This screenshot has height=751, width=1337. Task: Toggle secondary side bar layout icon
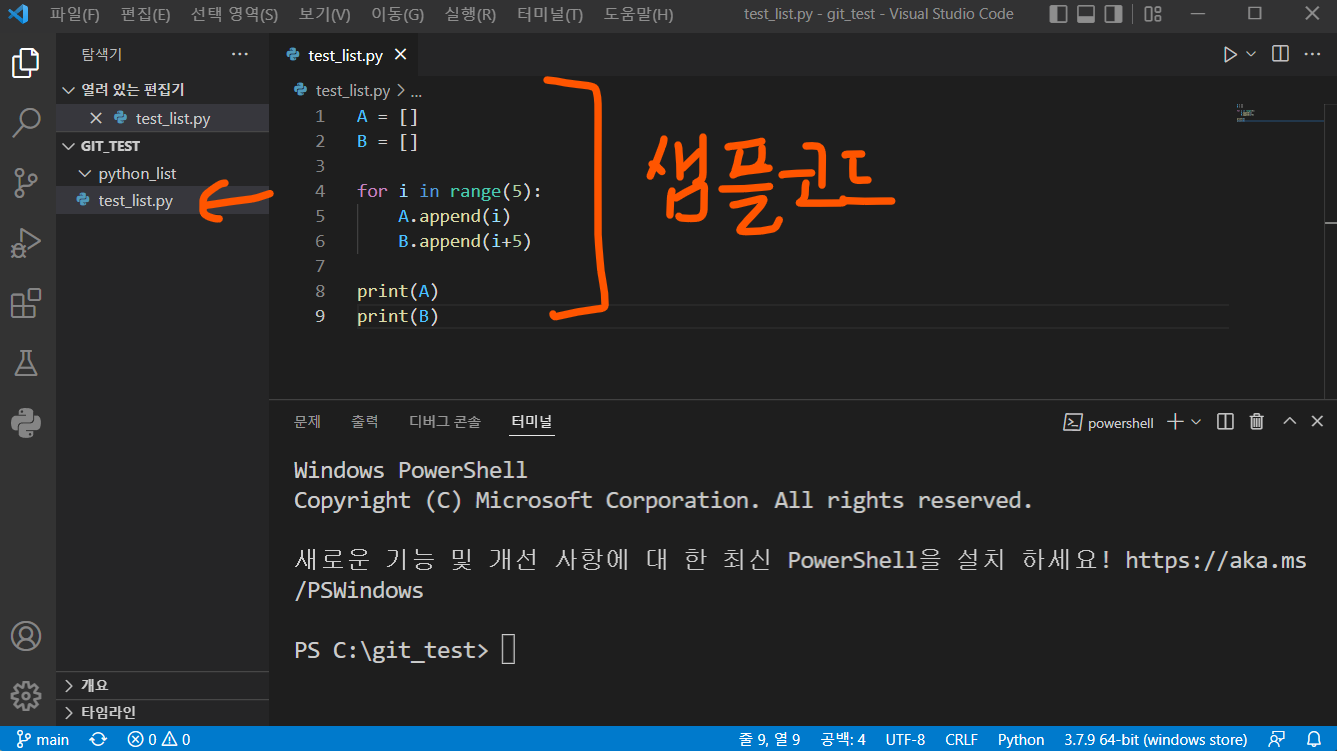1113,14
